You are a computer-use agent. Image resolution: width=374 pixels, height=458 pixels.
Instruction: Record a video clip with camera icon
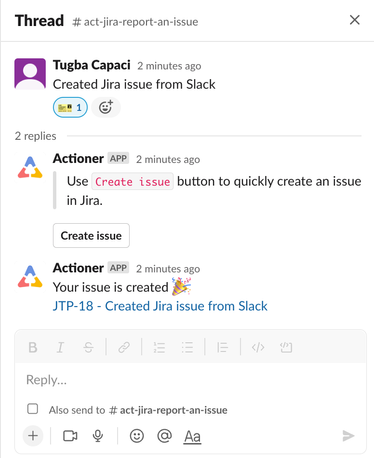pyautogui.click(x=70, y=436)
